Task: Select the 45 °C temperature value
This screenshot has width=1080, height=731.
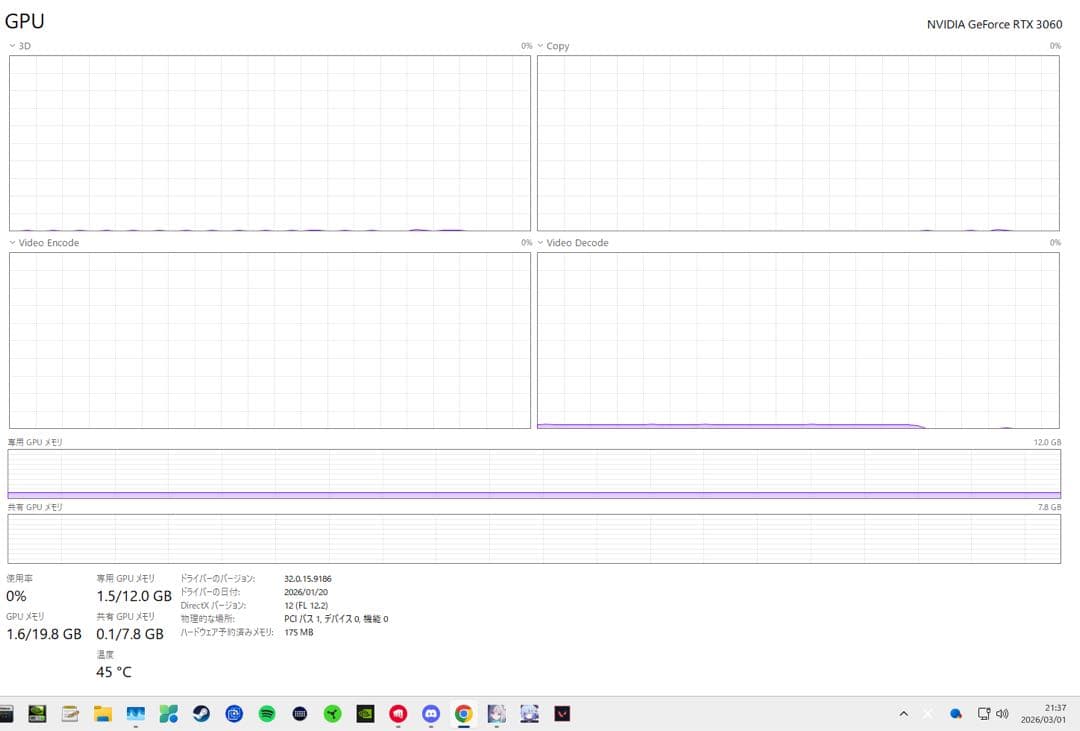Action: pos(114,672)
